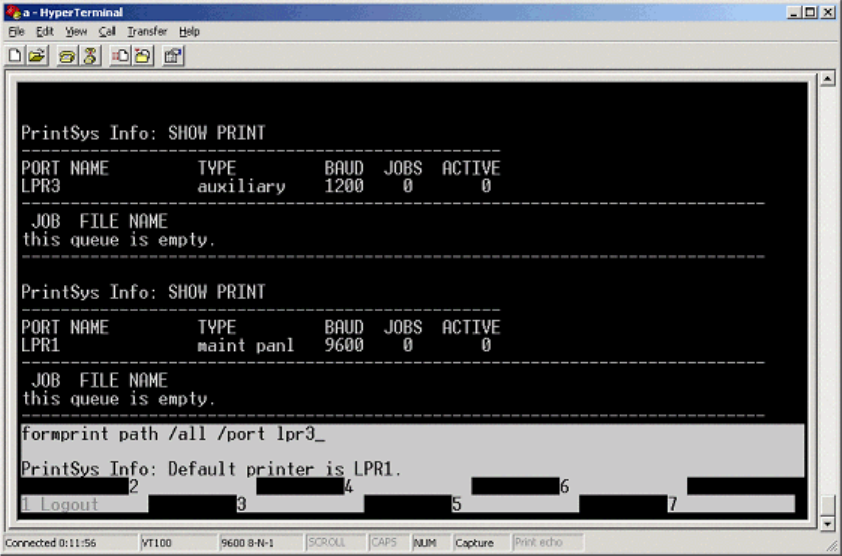Click the Call (connect) phone icon
842x556 pixels.
click(x=67, y=56)
